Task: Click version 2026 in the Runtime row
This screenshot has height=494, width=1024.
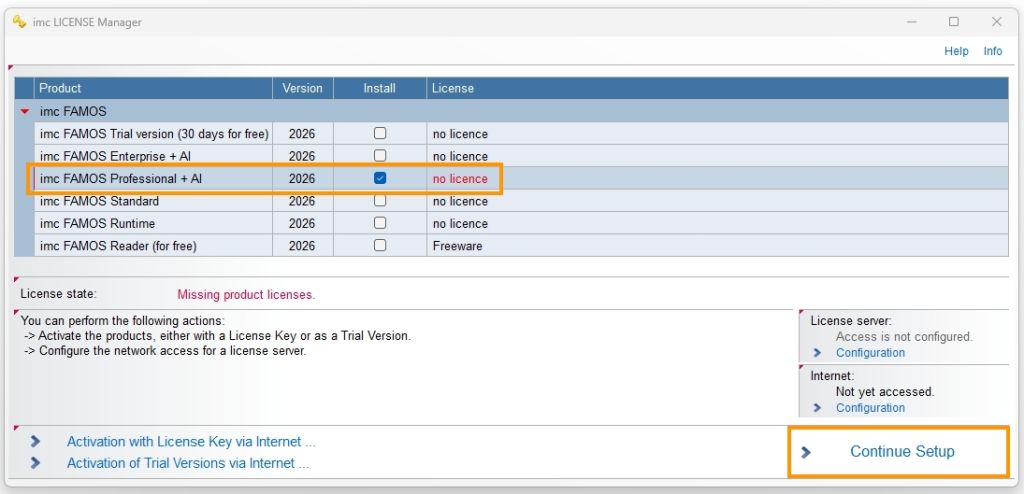Action: 302,223
